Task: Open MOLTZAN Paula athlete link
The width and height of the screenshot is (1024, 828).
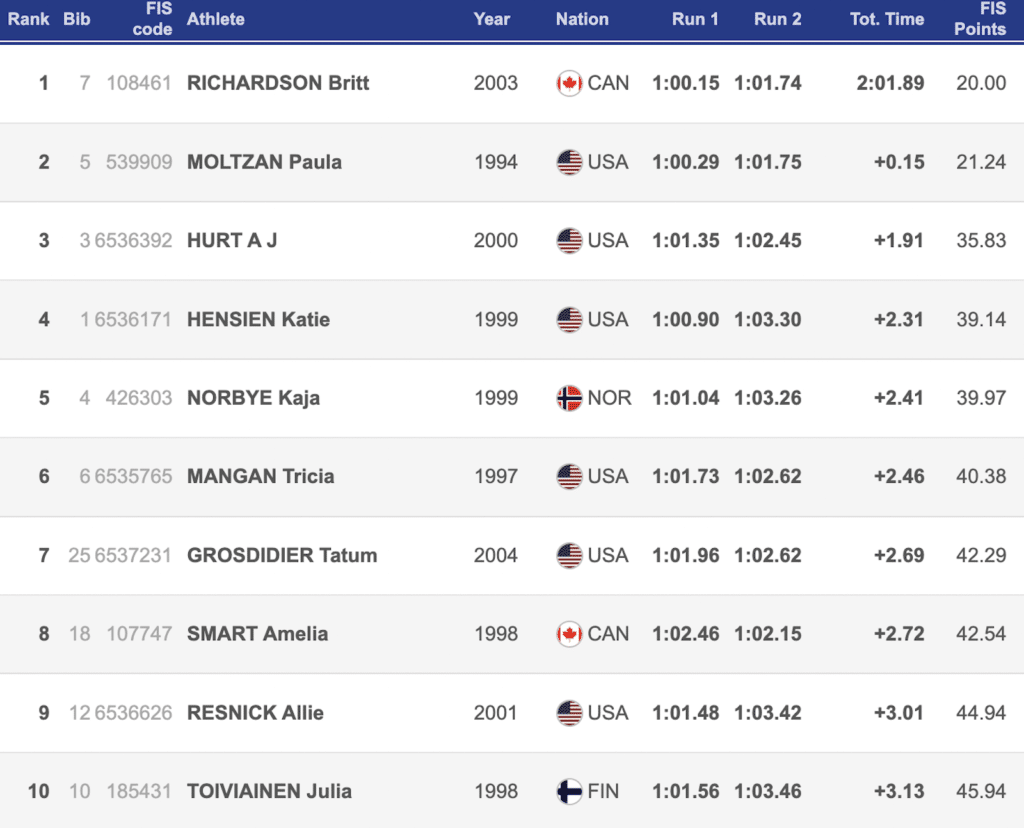Action: [264, 162]
